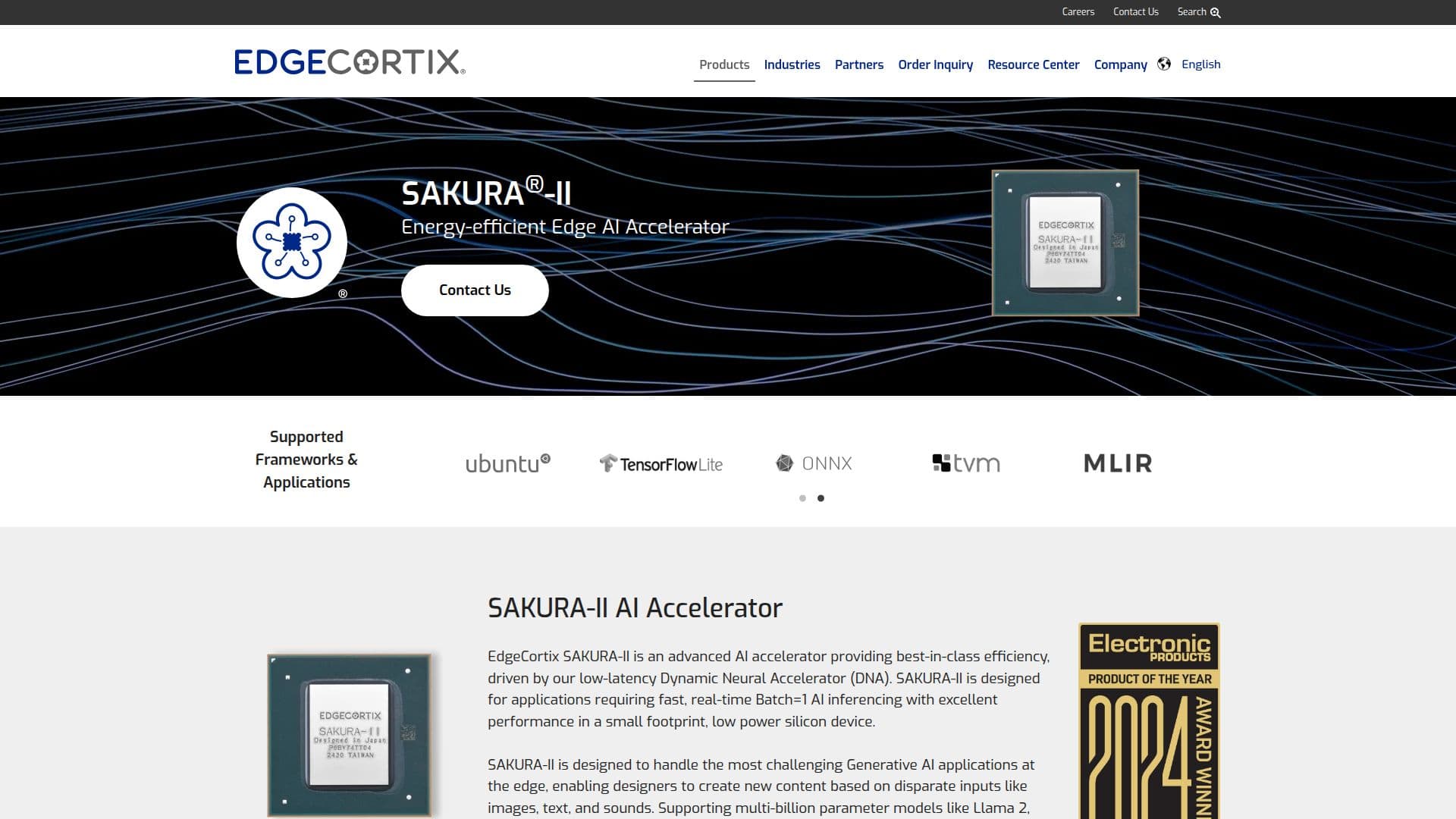Click the tvm logo

966,463
